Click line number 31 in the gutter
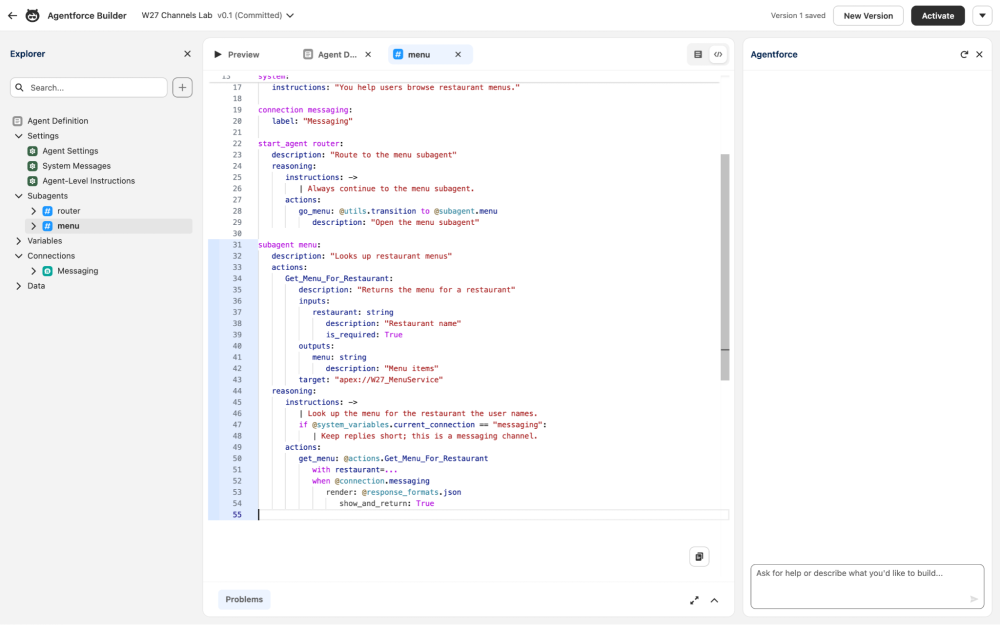Screen dimensions: 1000x625 (x=237, y=245)
